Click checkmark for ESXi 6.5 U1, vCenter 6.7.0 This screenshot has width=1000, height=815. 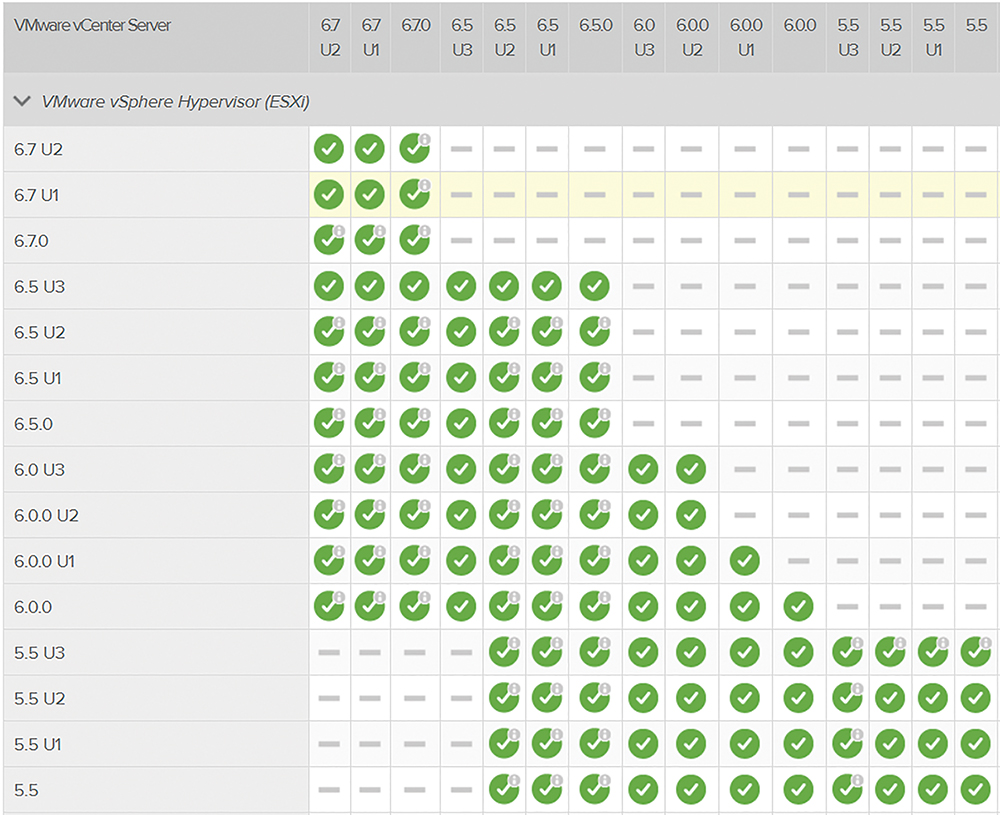tap(415, 378)
